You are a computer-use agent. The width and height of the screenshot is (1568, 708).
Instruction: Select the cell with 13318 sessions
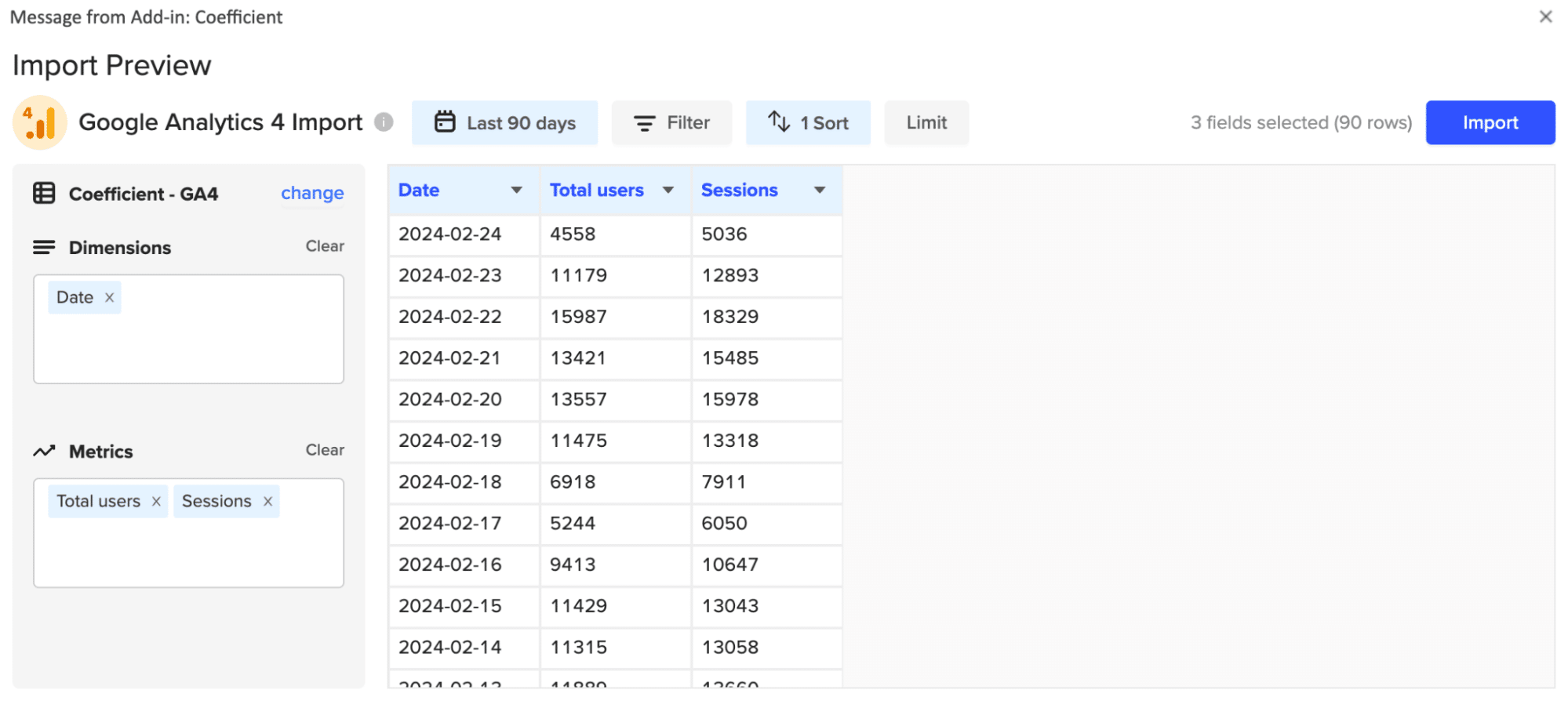click(x=766, y=441)
